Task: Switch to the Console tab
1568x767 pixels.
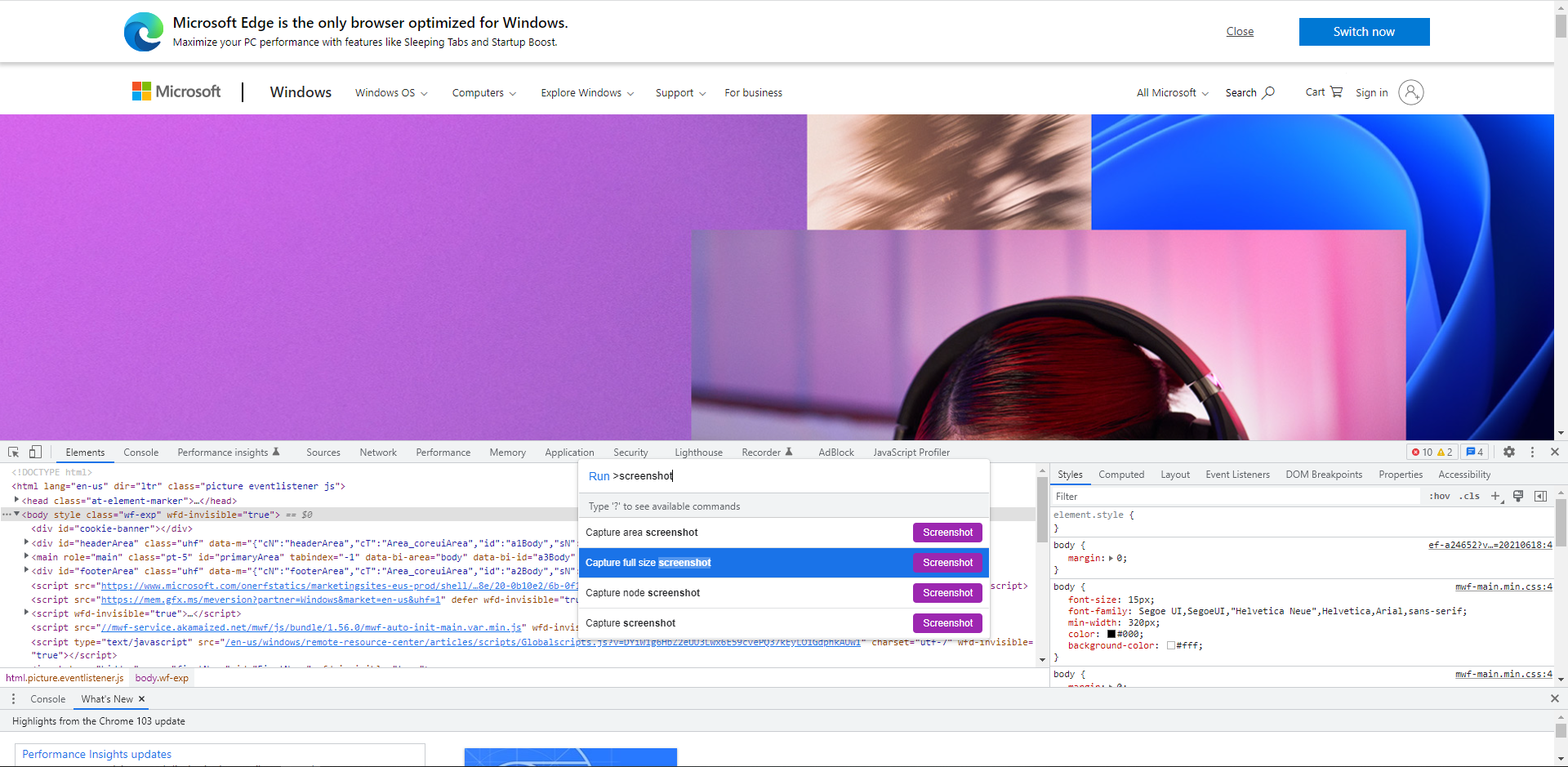Action: point(141,453)
